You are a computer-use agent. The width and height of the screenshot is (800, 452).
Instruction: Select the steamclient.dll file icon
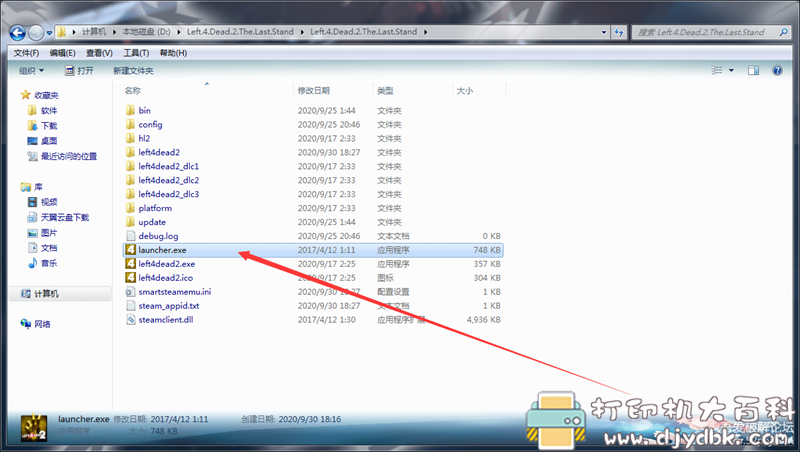[131, 319]
